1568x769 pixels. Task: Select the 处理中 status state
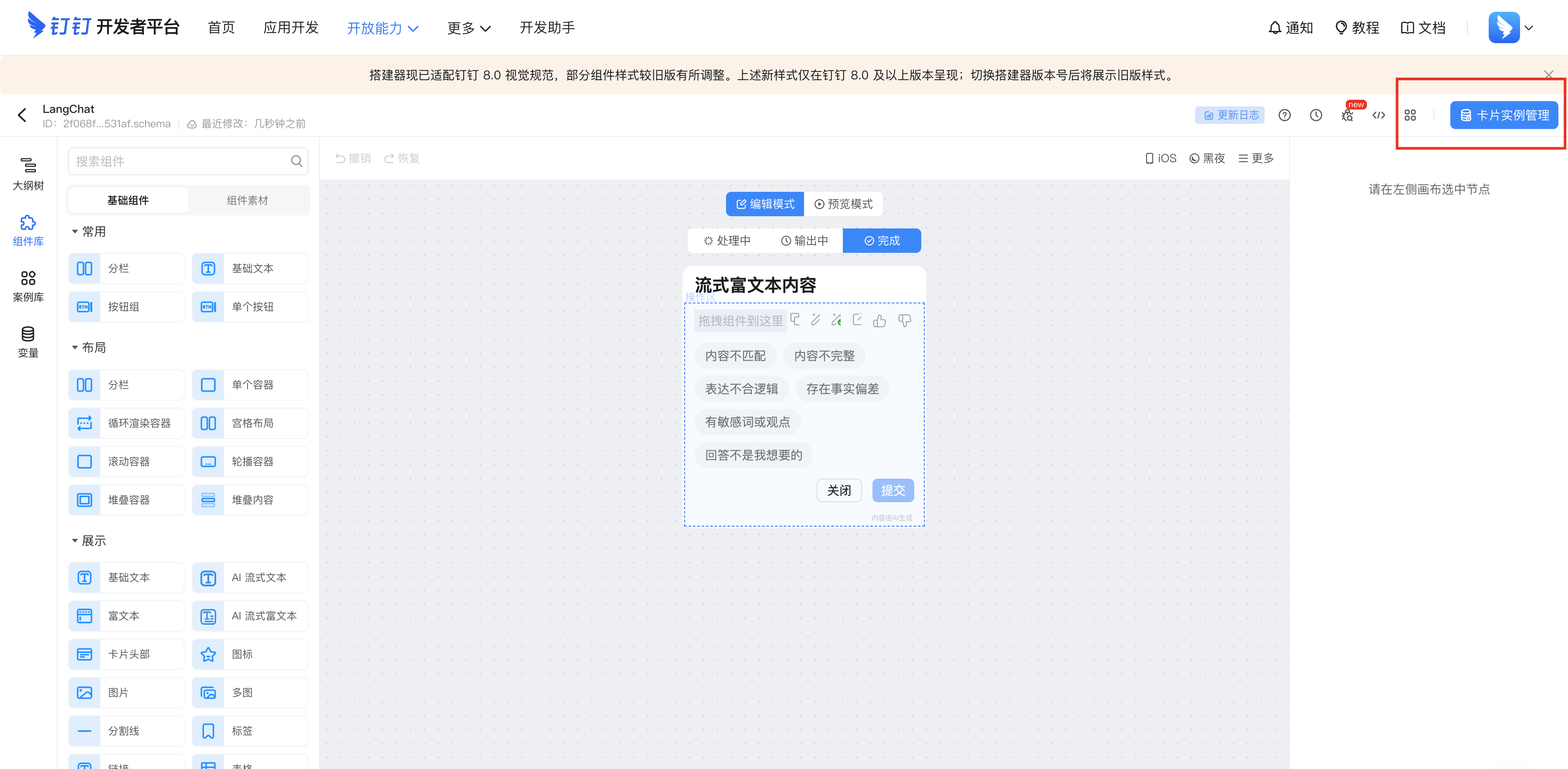[x=727, y=241]
